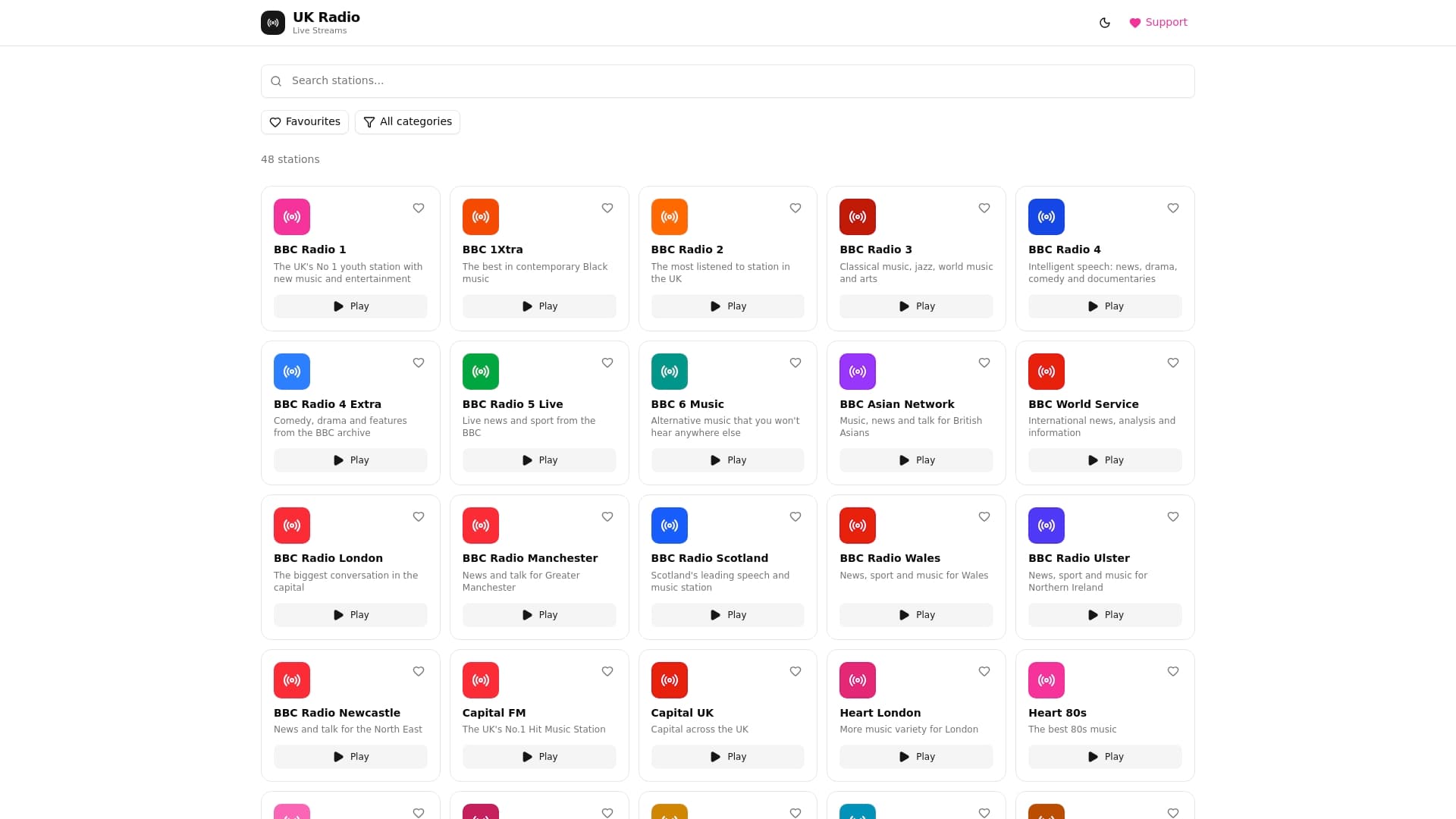Mark Capital FM as a favourite
Viewport: 1456px width, 819px height.
607,671
